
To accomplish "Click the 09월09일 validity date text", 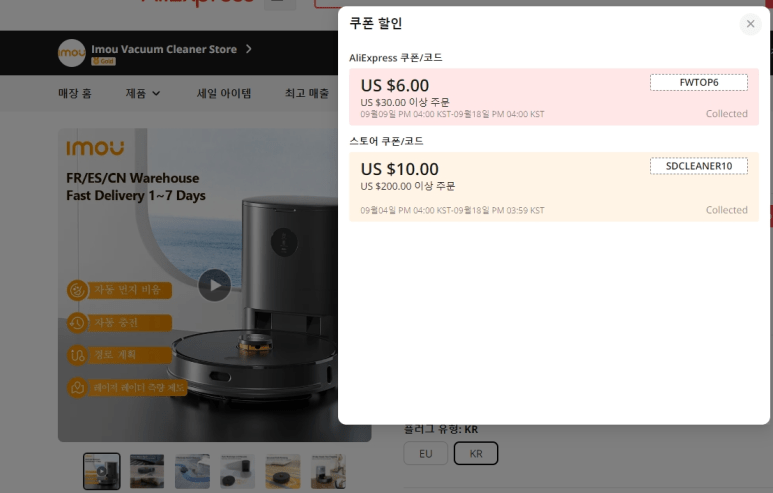I will tap(453, 114).
